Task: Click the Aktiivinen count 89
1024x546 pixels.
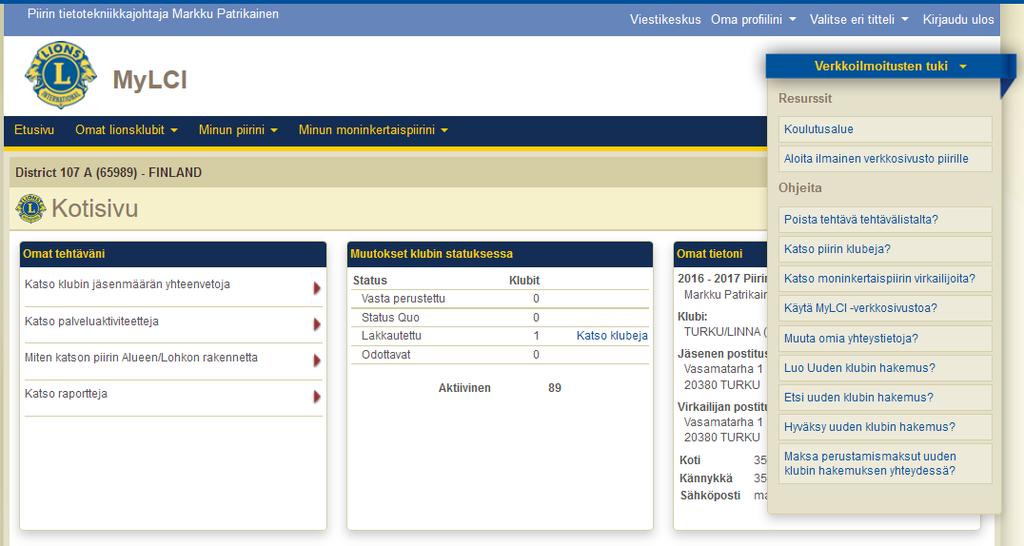Action: coord(554,388)
